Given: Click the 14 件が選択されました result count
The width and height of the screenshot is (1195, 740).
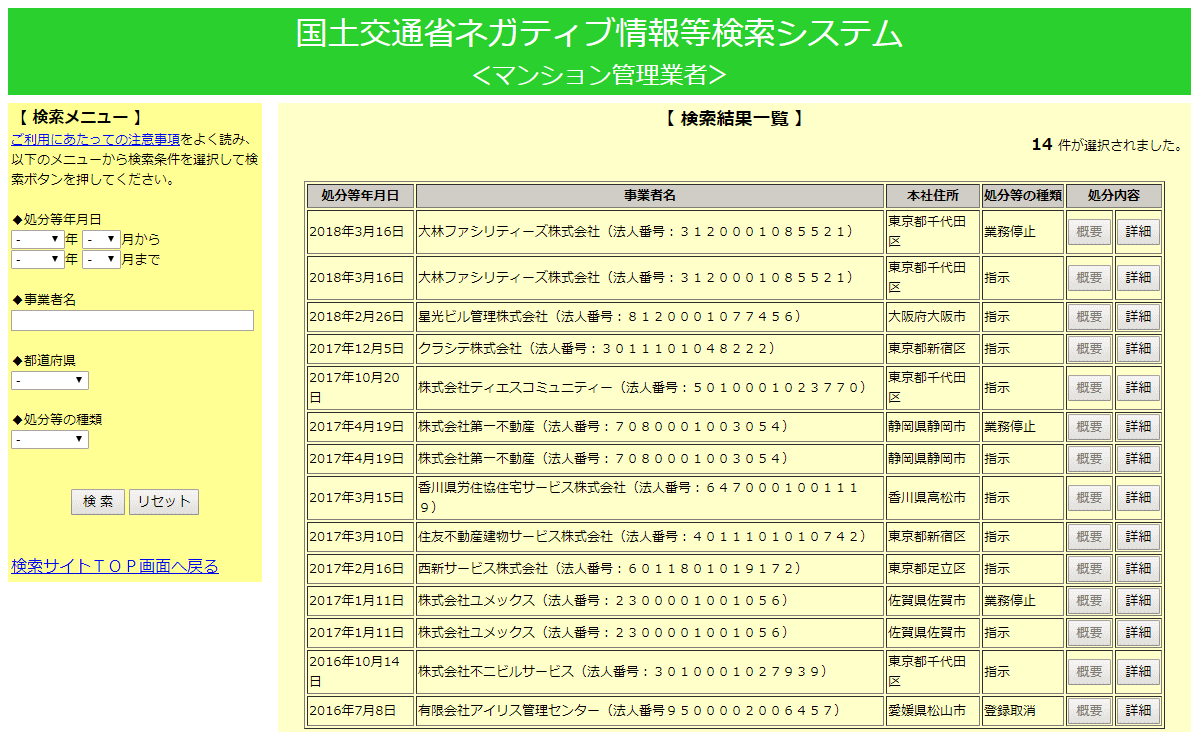Looking at the screenshot, I should [1107, 145].
